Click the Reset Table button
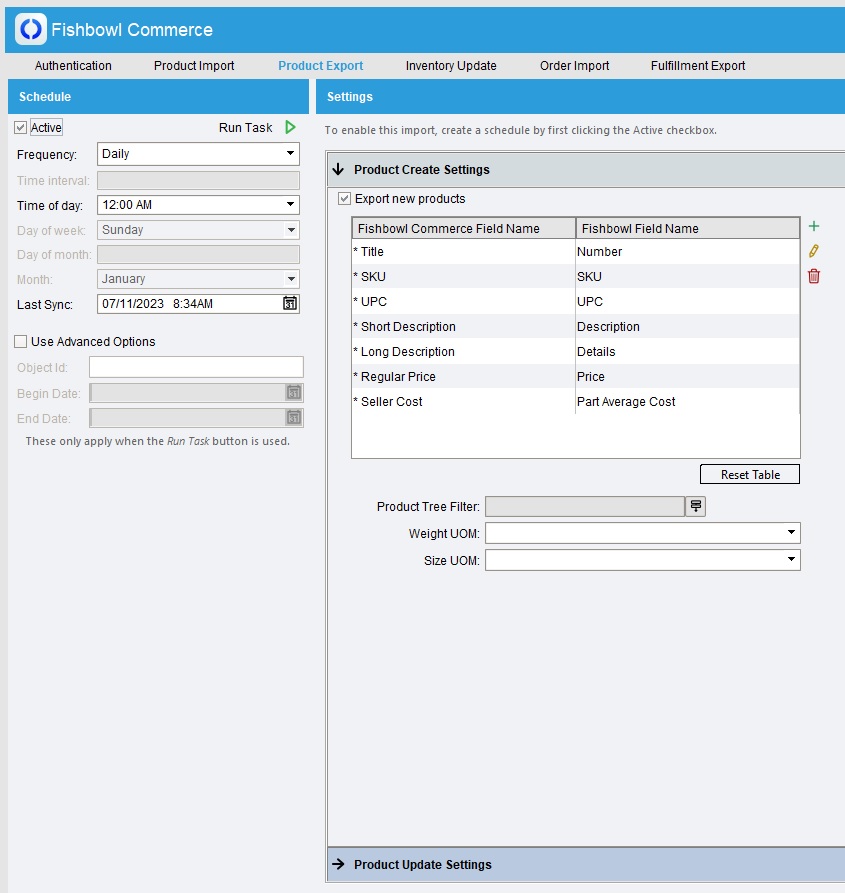This screenshot has width=845, height=893. [750, 475]
